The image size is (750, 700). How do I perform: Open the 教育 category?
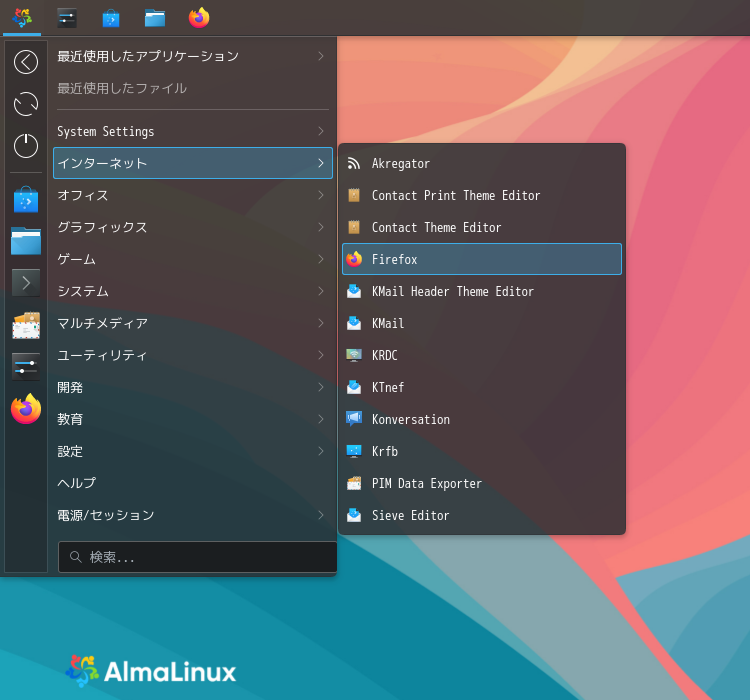tap(193, 419)
